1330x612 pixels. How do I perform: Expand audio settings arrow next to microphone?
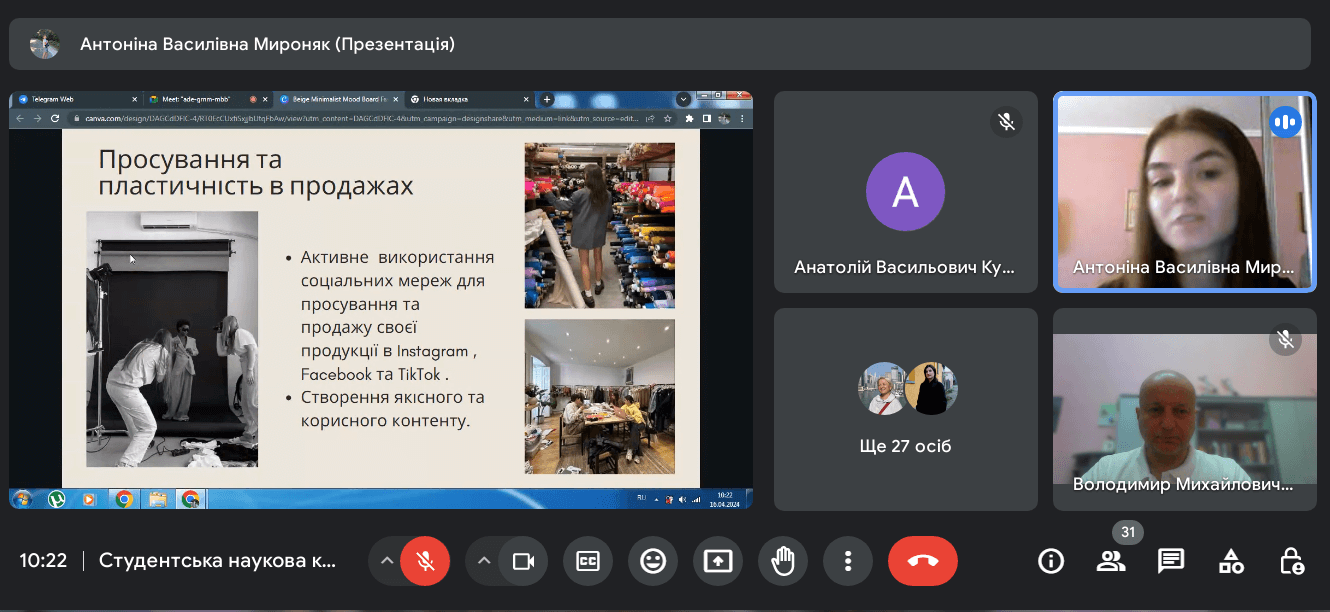pos(386,561)
